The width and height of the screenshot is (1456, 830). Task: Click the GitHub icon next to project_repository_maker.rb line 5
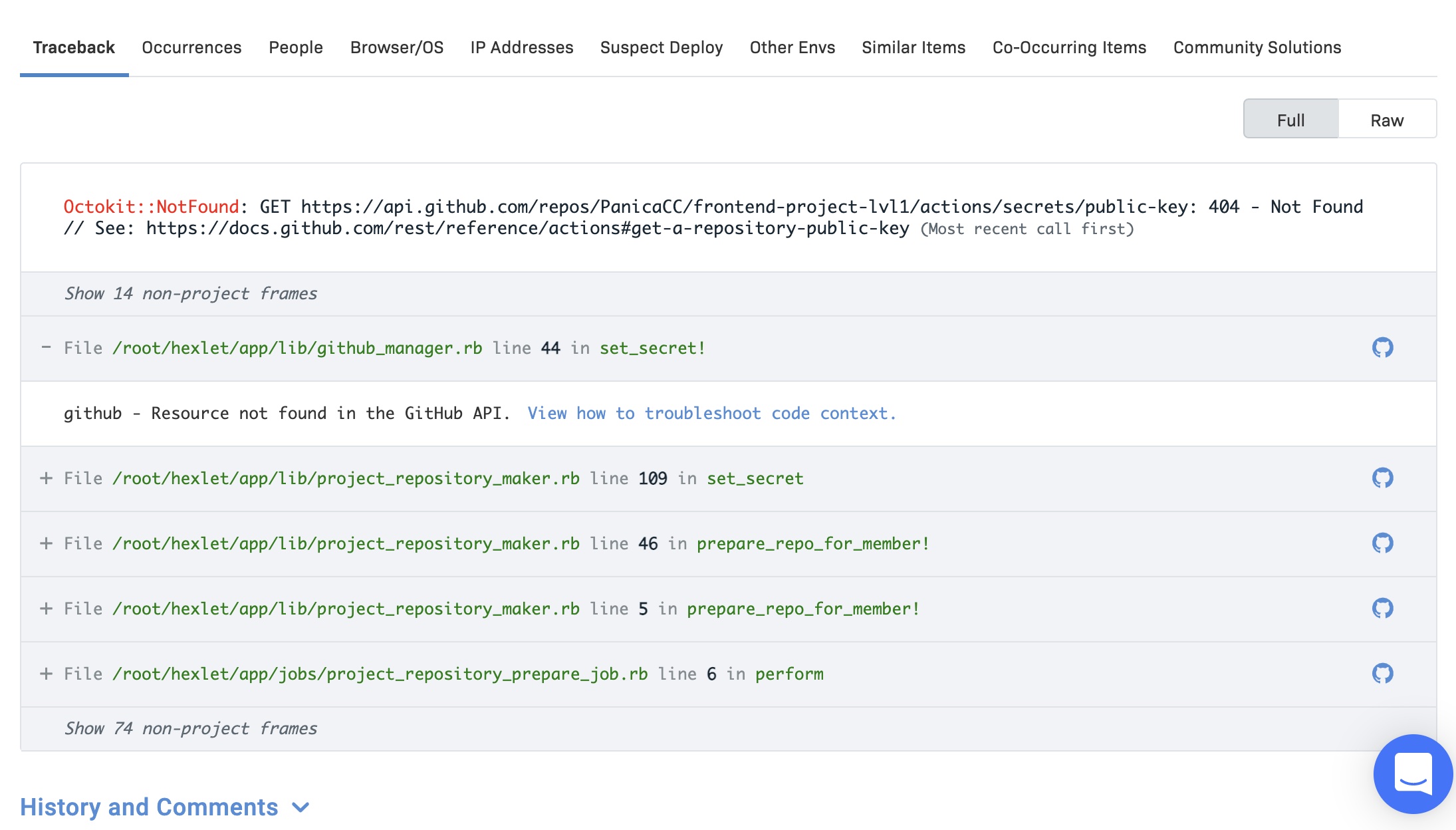pos(1383,608)
